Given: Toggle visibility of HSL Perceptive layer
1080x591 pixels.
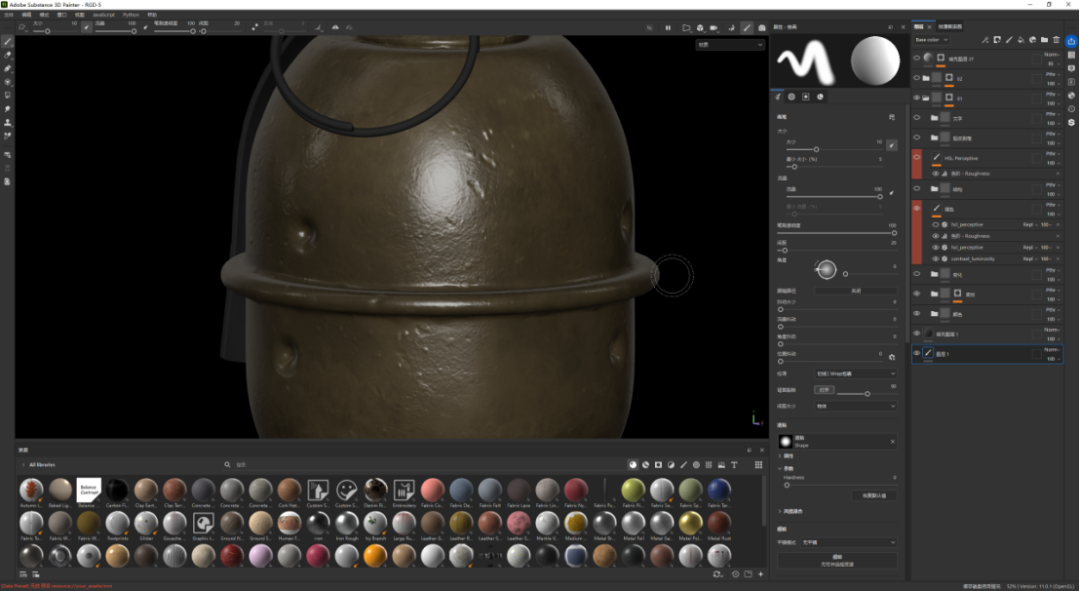Looking at the screenshot, I should [917, 157].
